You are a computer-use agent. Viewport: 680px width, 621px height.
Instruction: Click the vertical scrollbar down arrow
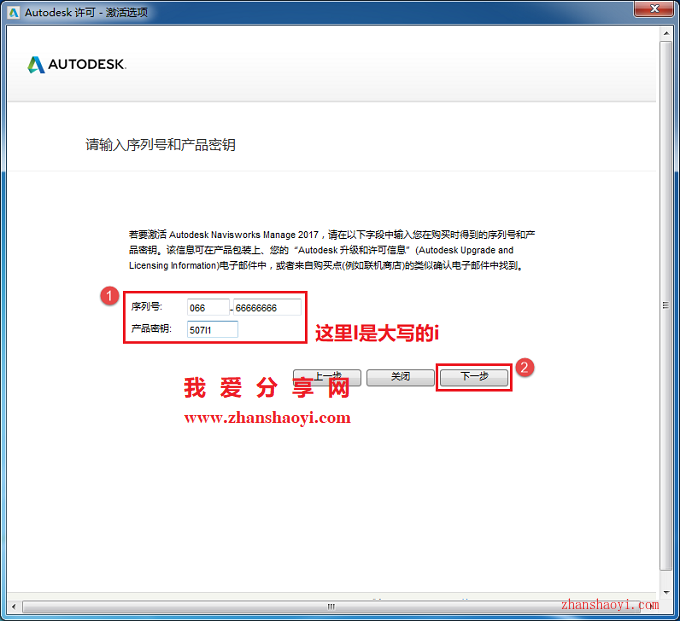[666, 592]
